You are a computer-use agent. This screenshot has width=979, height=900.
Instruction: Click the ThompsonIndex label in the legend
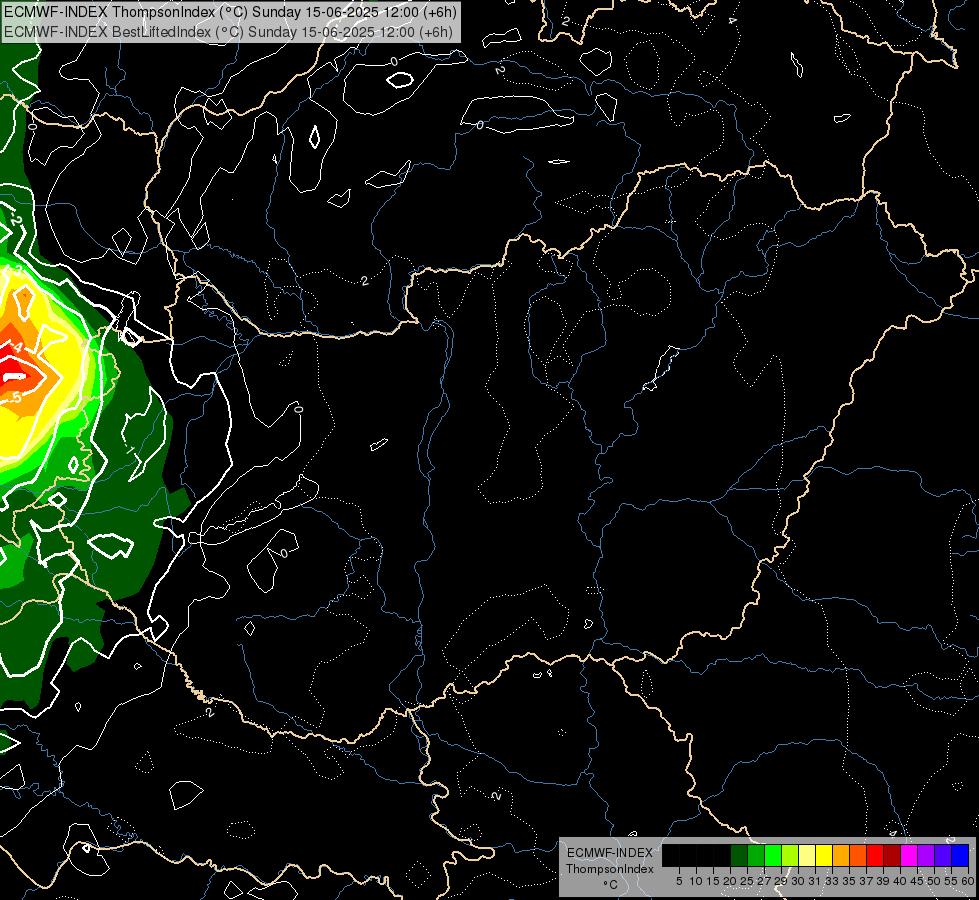609,869
